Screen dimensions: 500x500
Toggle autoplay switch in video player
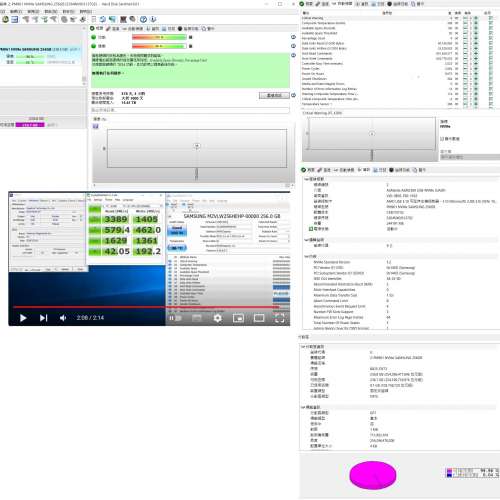(175, 318)
